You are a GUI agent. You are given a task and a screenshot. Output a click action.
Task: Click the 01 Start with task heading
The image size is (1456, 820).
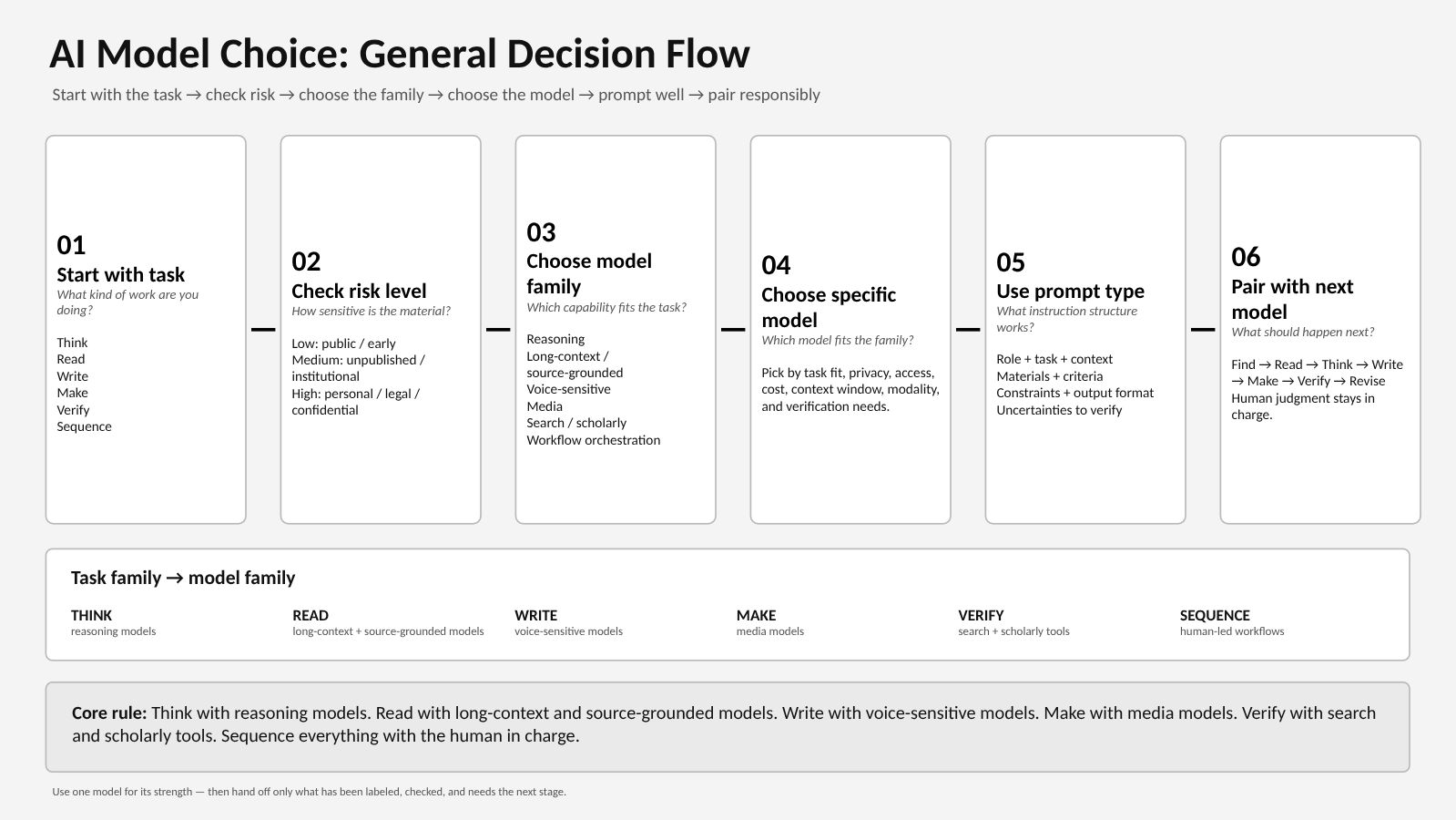[120, 260]
